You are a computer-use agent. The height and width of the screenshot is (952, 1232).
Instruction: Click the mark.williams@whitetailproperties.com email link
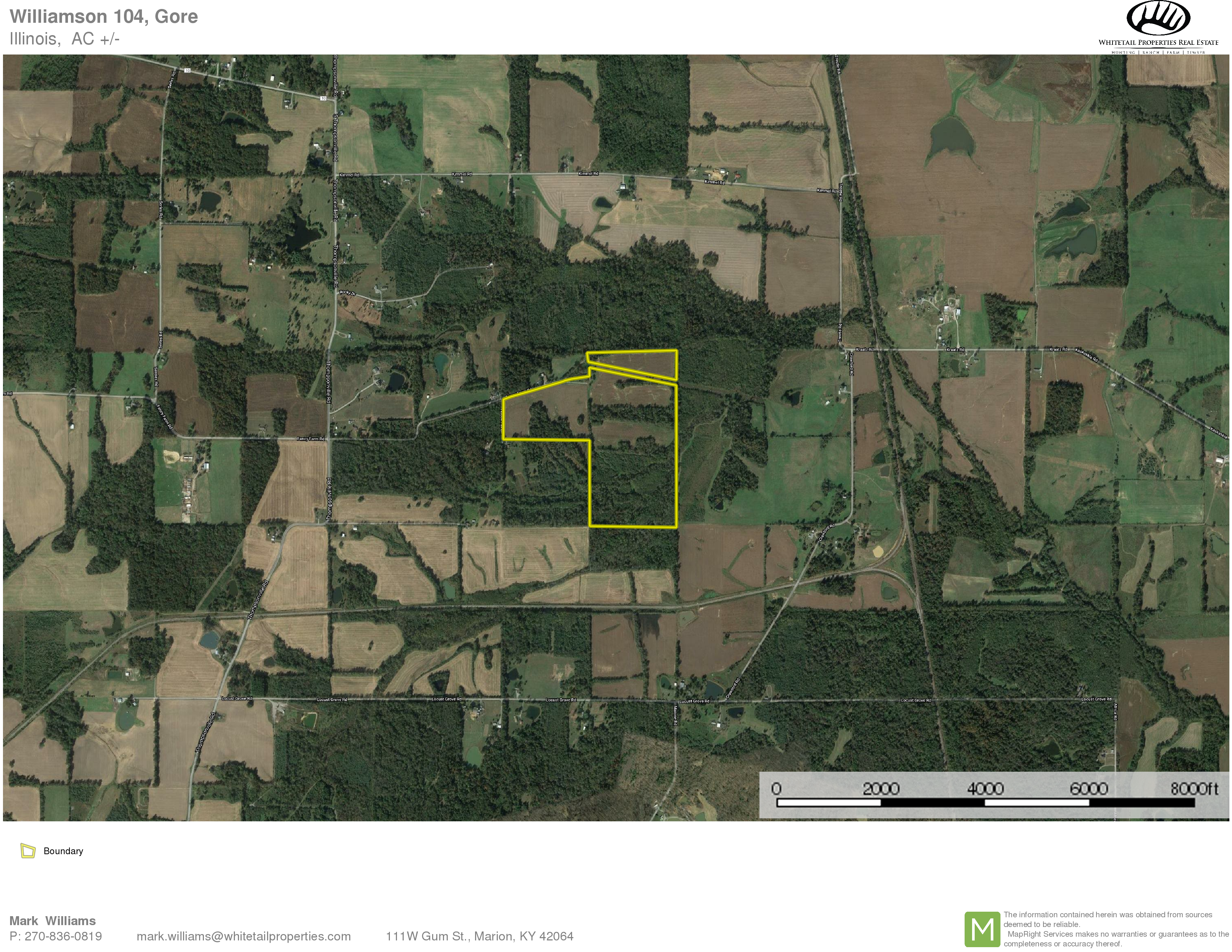tap(243, 937)
